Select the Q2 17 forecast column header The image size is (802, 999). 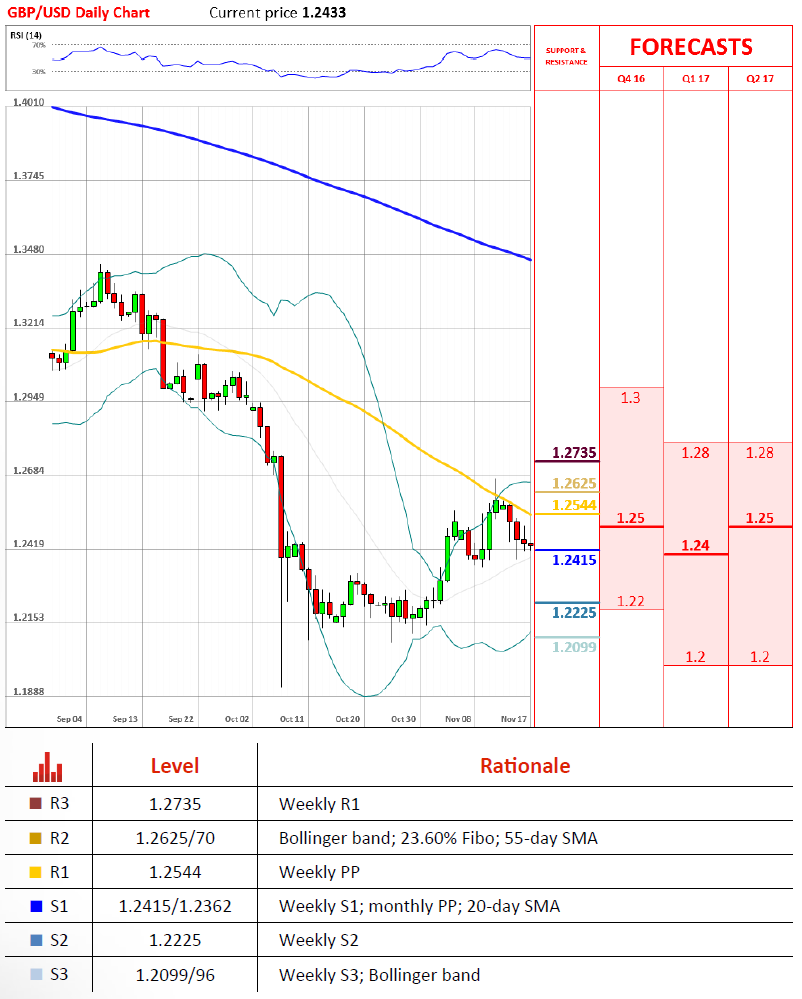760,78
